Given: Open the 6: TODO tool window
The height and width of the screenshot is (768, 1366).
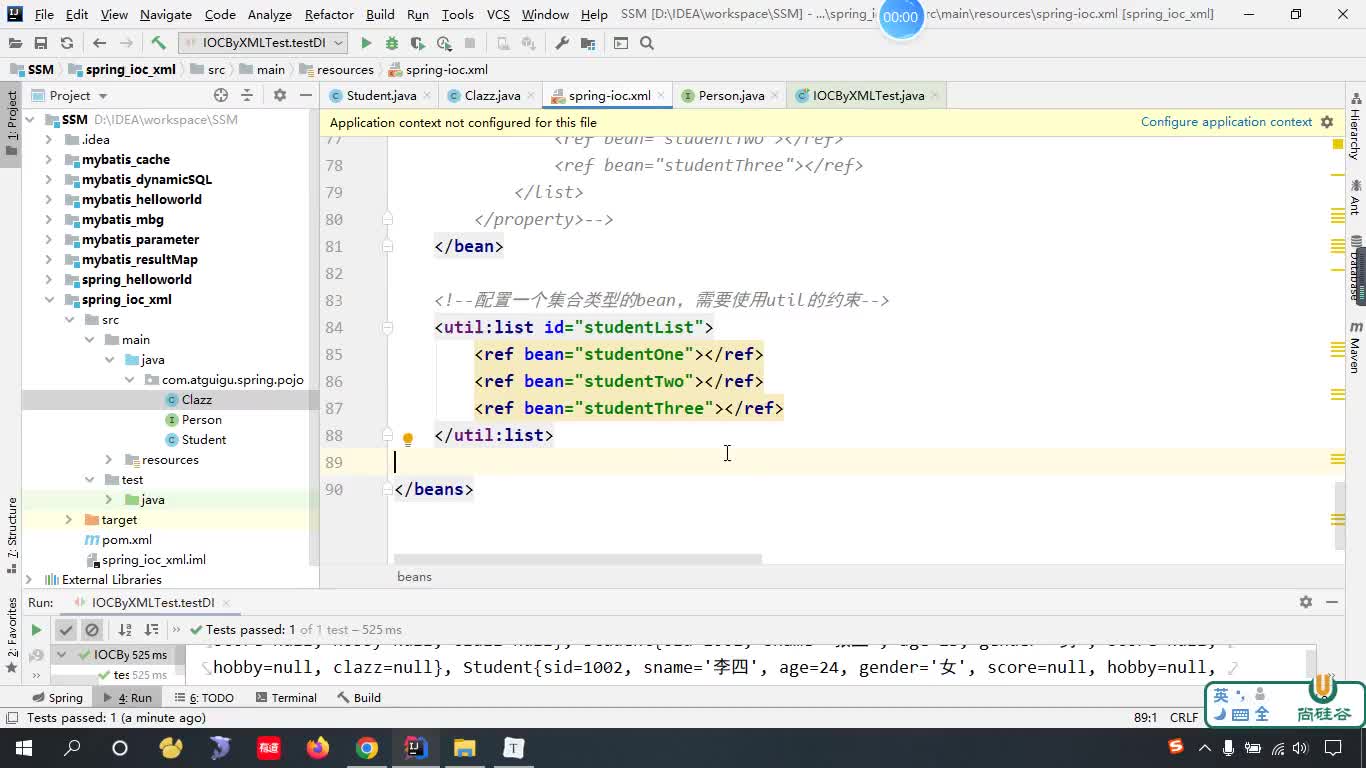Looking at the screenshot, I should (x=204, y=698).
